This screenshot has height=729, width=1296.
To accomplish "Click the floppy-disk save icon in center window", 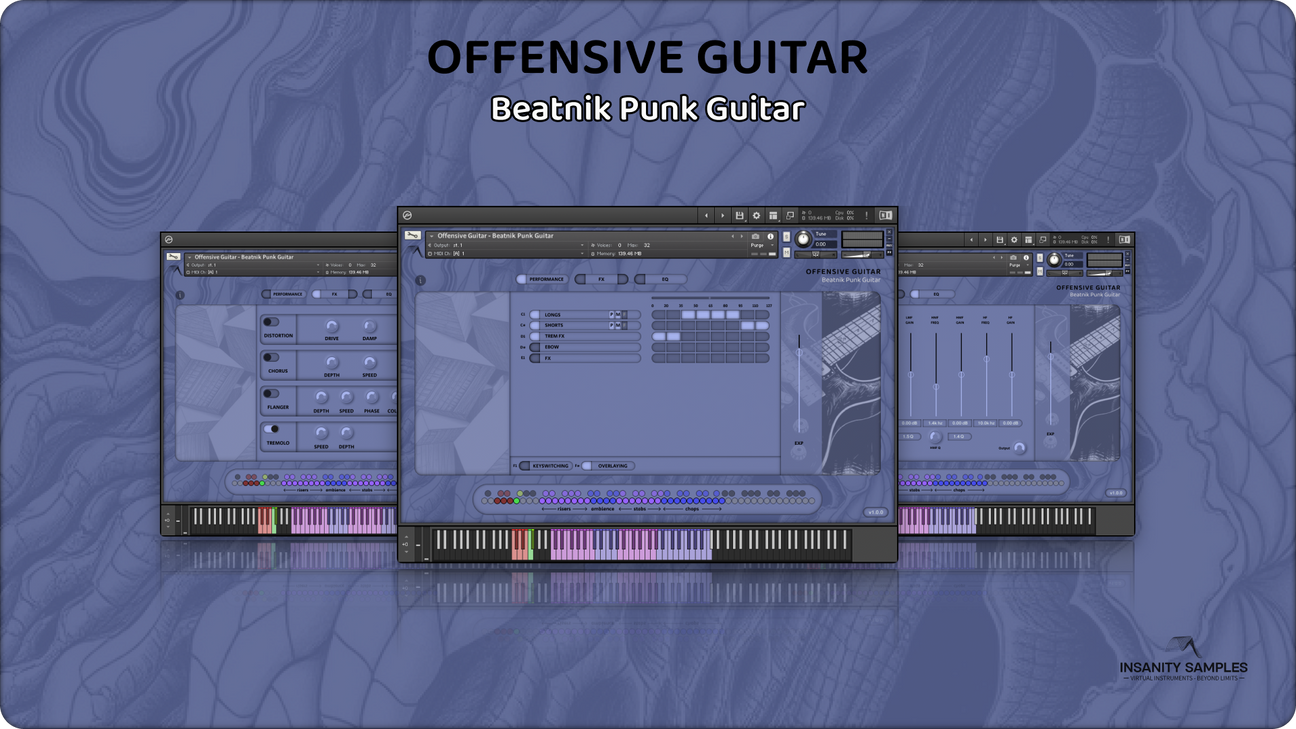I will click(739, 215).
